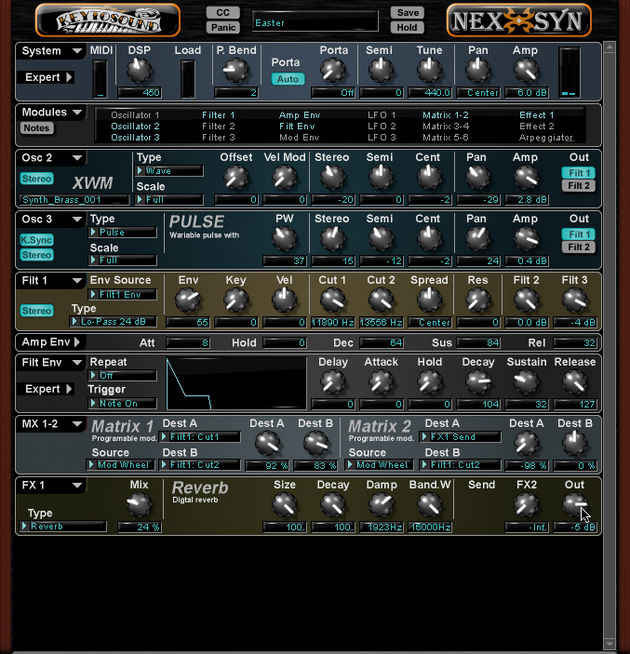Click the Osc 2 Synth_Brass_001 sample field

pos(74,199)
